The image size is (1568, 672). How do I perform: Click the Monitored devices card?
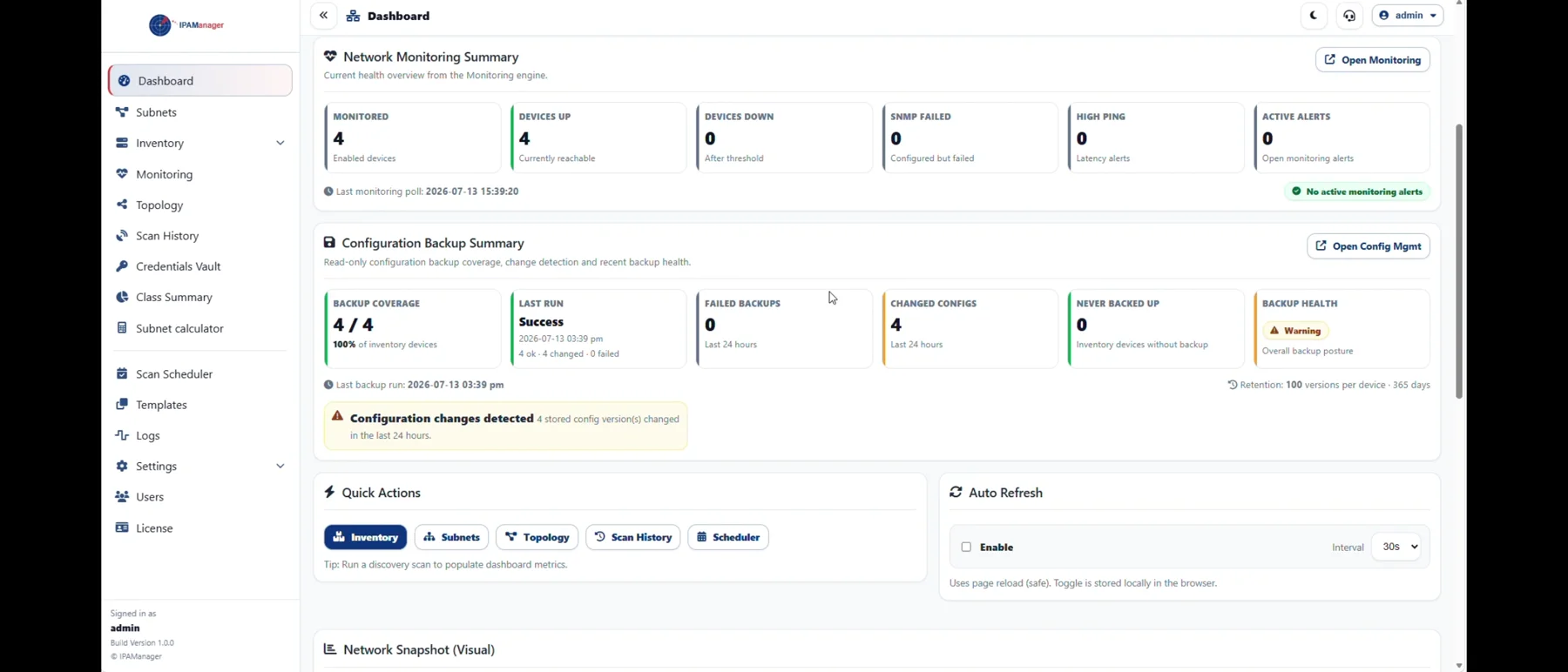click(x=412, y=138)
